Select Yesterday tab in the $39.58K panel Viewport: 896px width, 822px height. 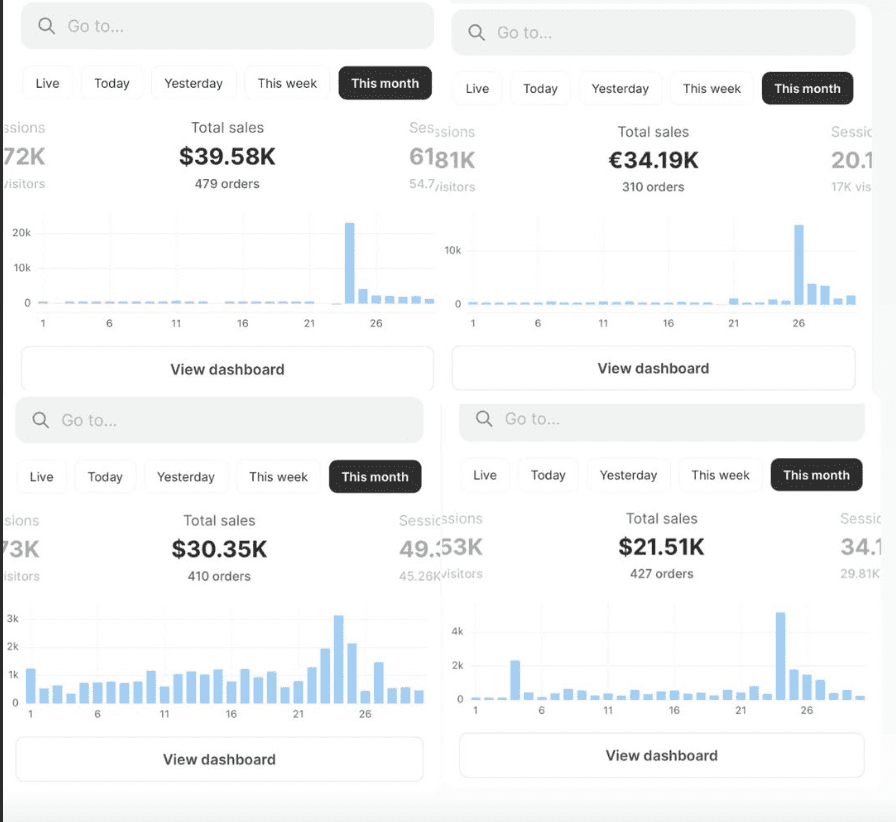pyautogui.click(x=193, y=83)
